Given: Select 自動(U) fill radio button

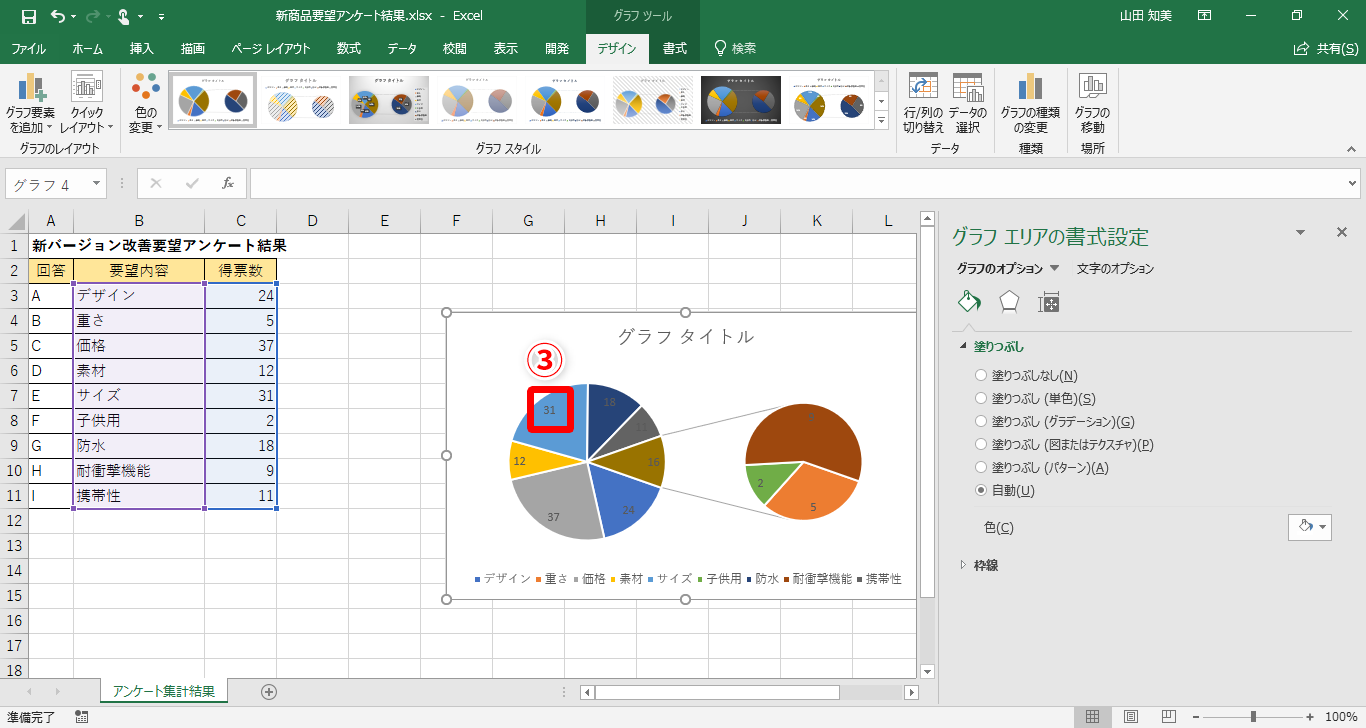Looking at the screenshot, I should pyautogui.click(x=980, y=490).
